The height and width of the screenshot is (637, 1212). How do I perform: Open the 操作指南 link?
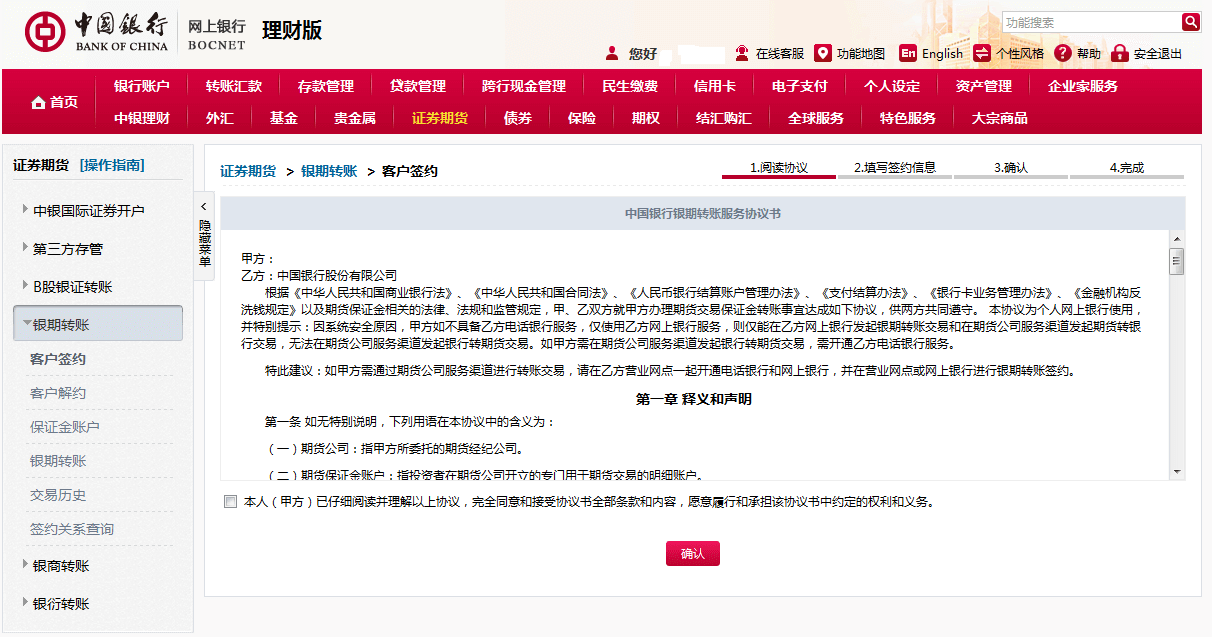click(x=112, y=165)
